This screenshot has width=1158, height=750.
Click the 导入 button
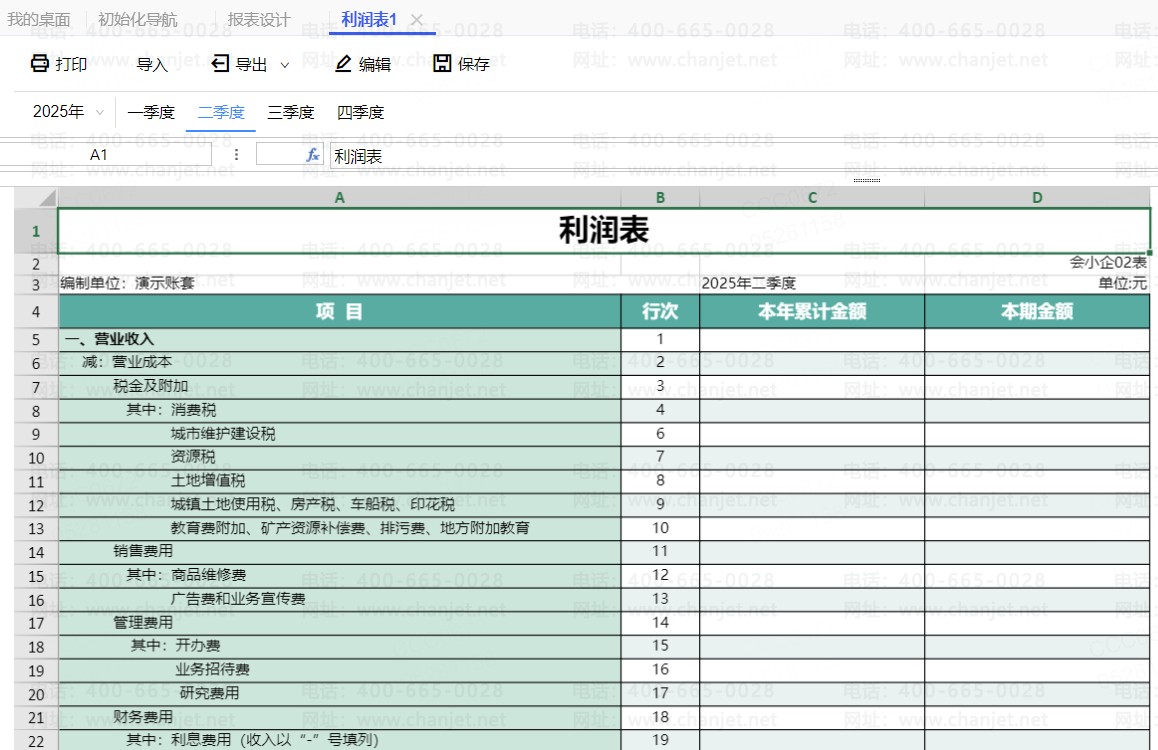pos(152,64)
